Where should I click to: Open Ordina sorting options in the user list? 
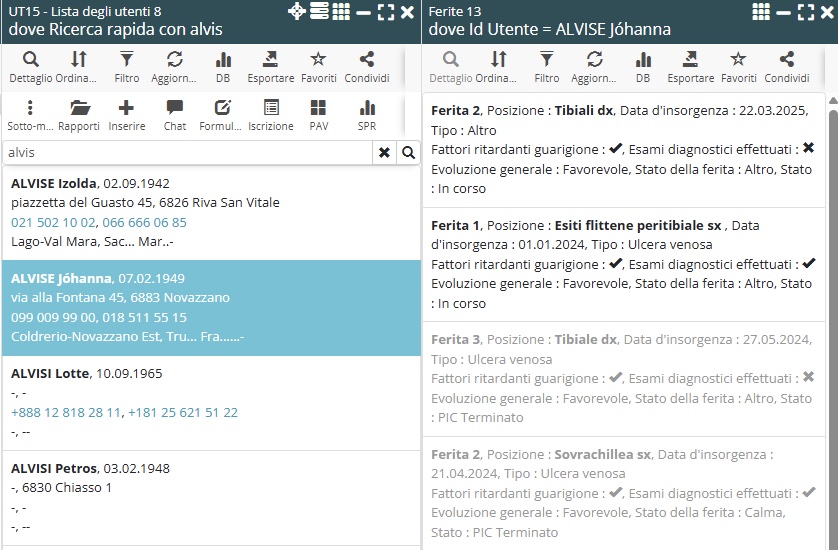click(78, 67)
